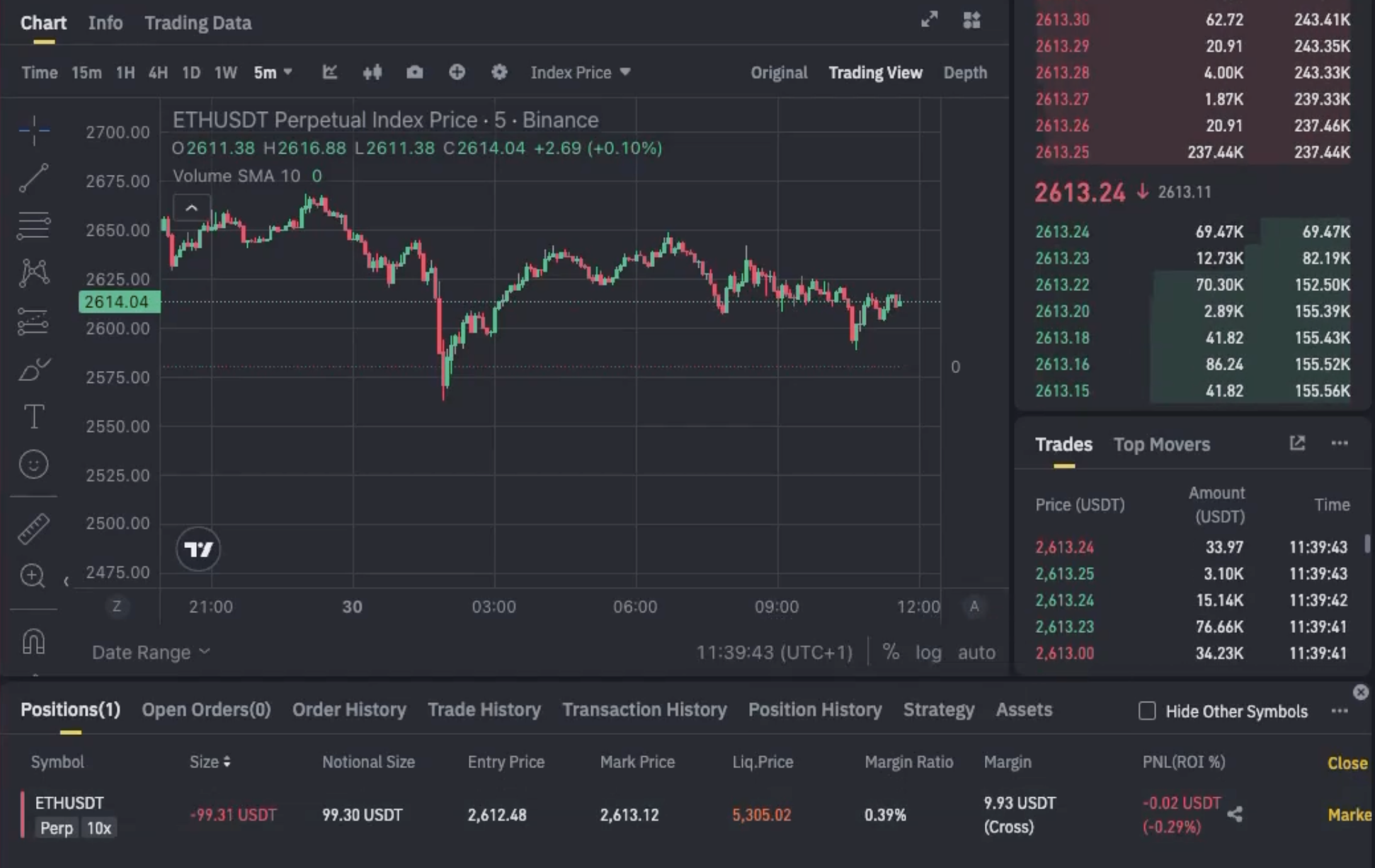Viewport: 1375px width, 868px height.
Task: Switch to Trading Data tab
Action: coord(198,23)
